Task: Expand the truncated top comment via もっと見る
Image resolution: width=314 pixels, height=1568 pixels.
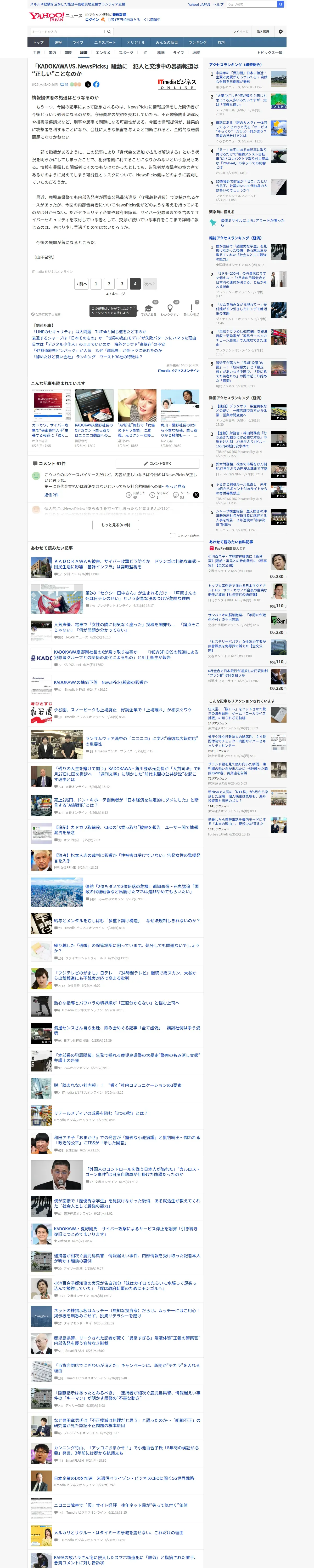Action: (175, 486)
